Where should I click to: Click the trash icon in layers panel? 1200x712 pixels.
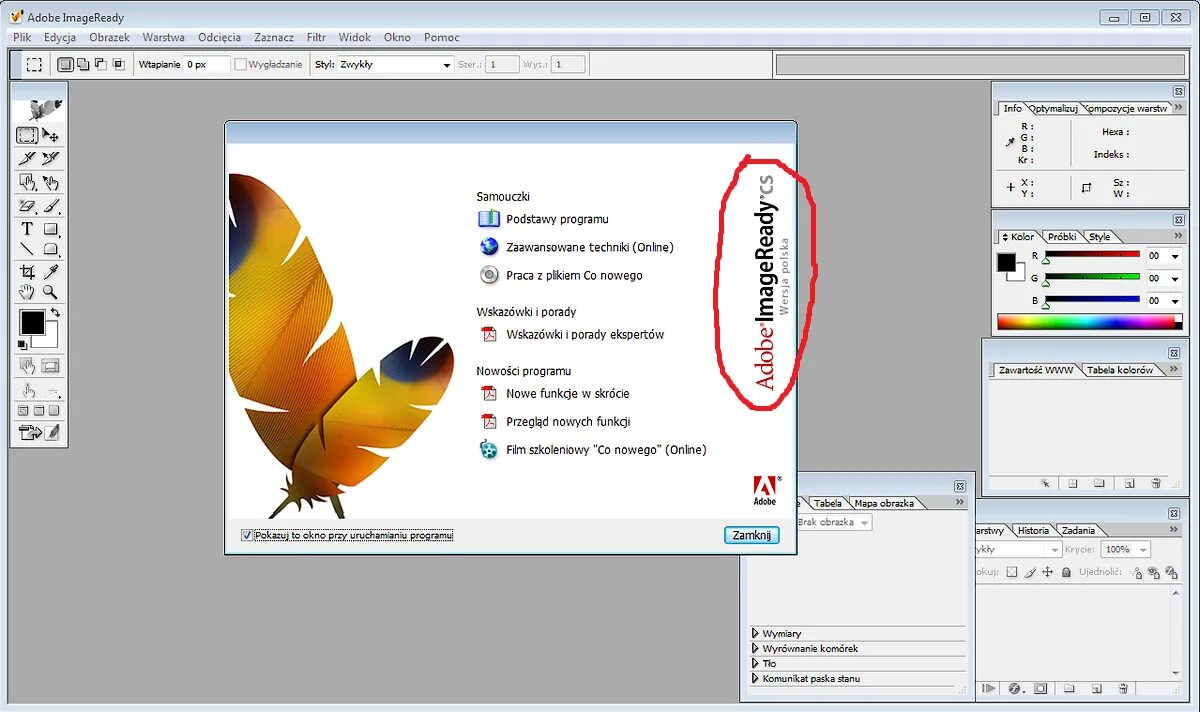pos(1123,688)
